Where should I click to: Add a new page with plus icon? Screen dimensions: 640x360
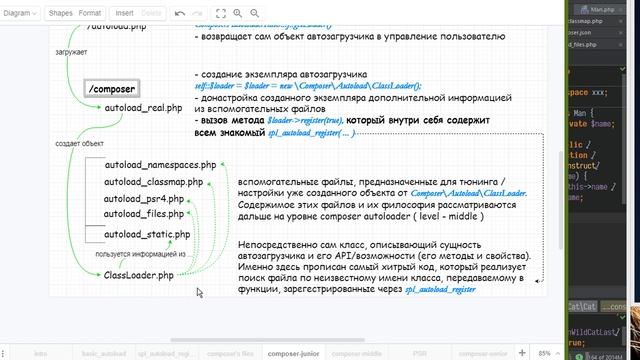pos(522,353)
